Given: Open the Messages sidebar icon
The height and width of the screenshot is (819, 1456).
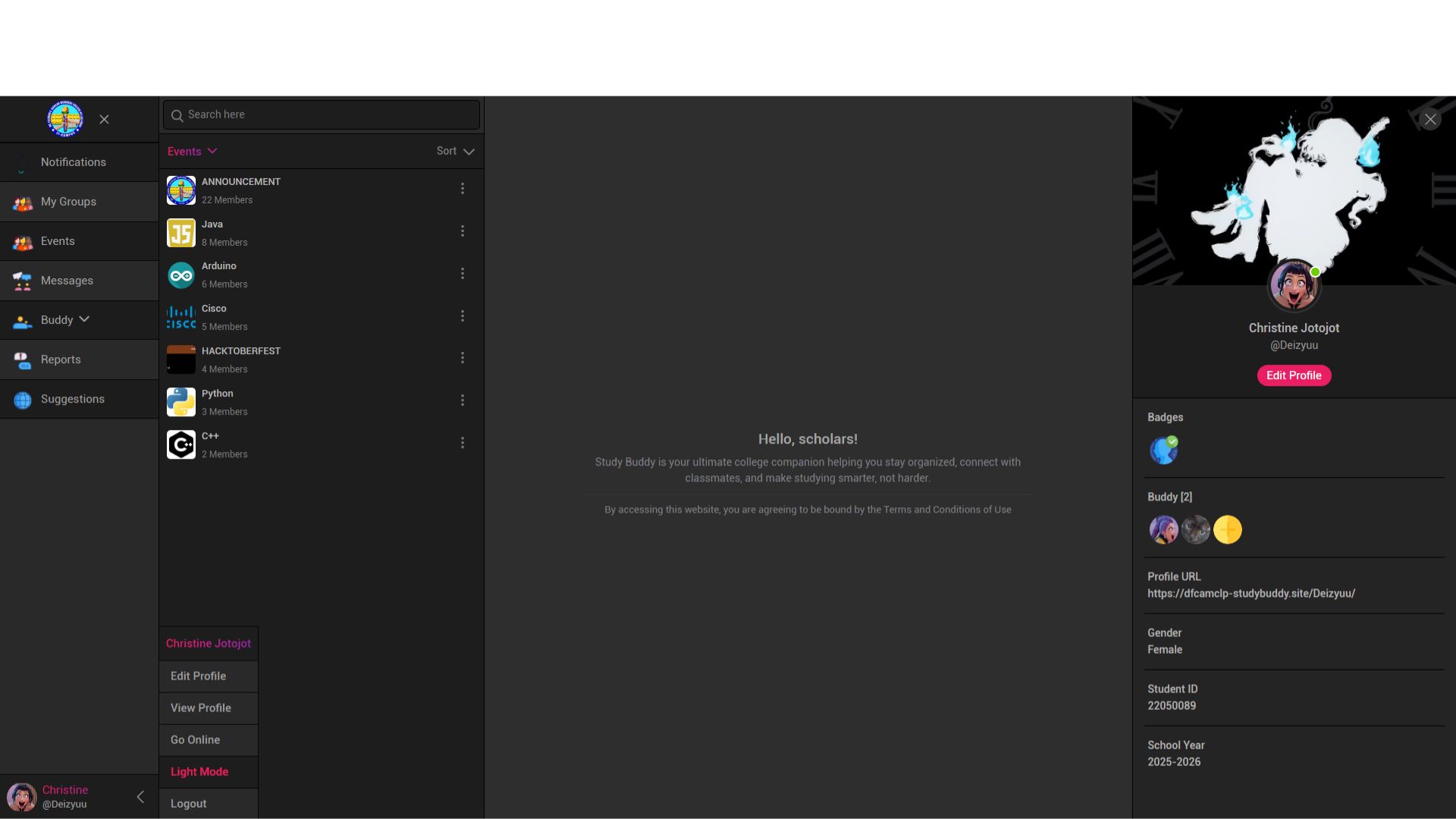Looking at the screenshot, I should tap(22, 281).
